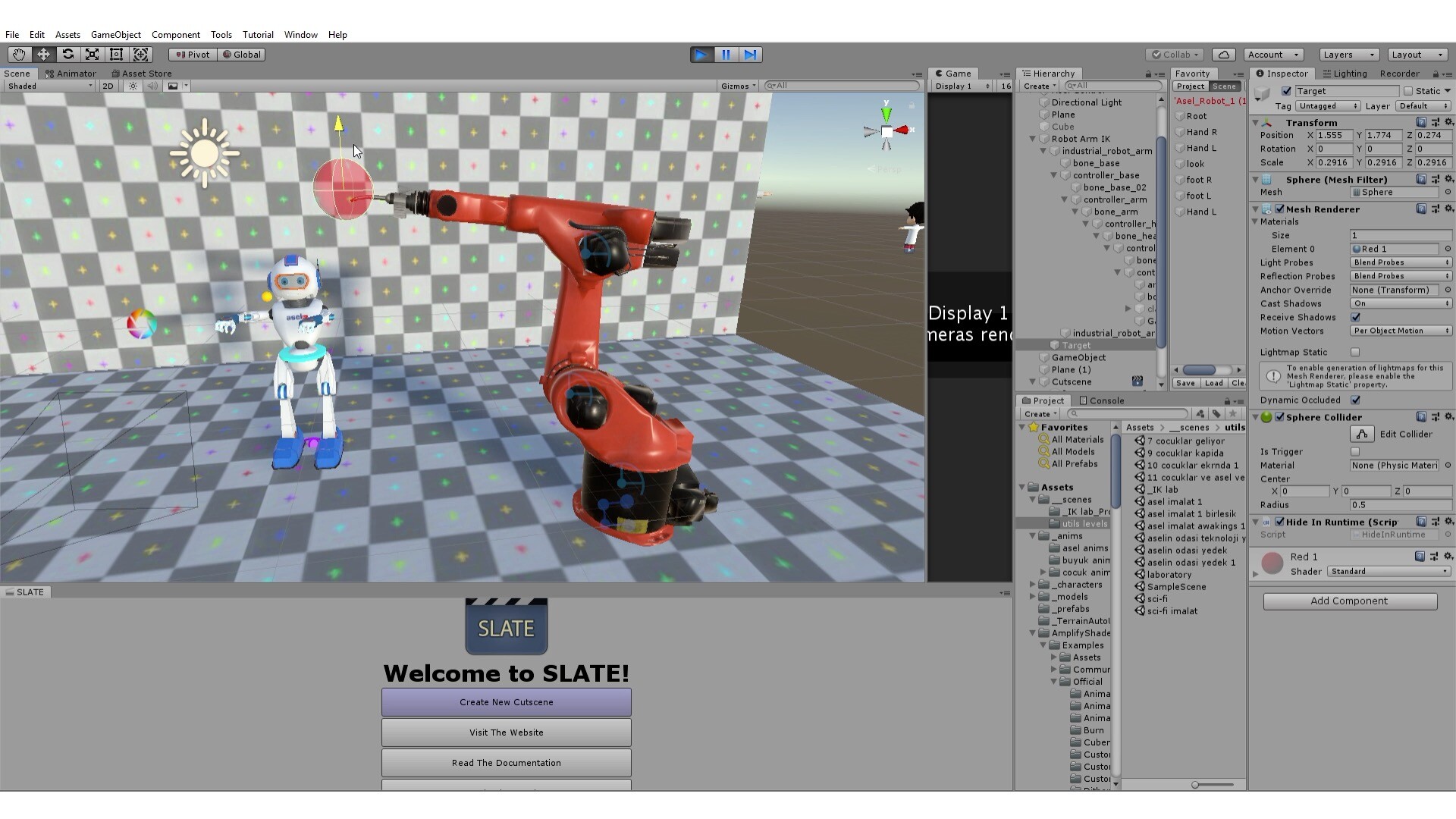This screenshot has width=1456, height=819.
Task: Open the cloud services icon
Action: [1224, 55]
